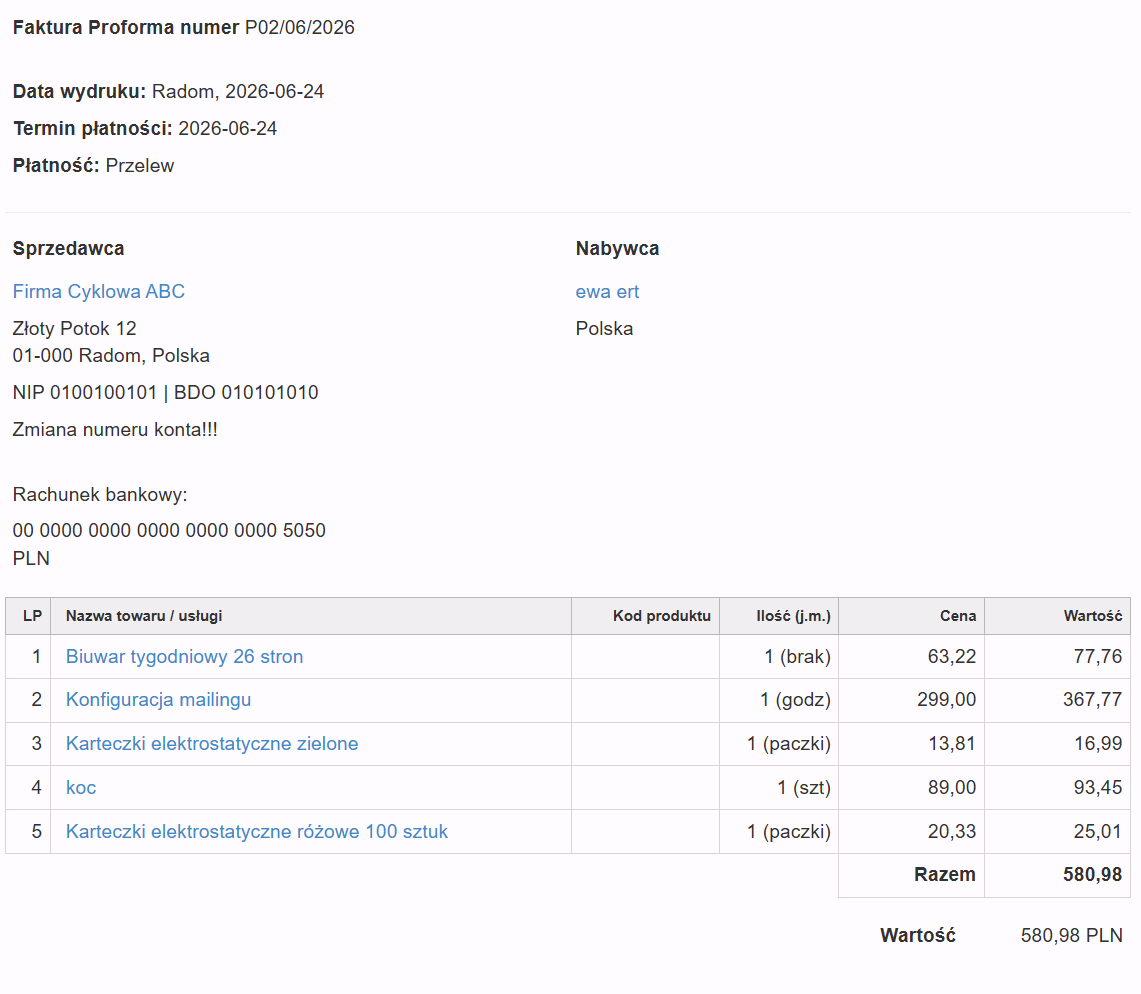Click the print date Radom, 2026-06-24
This screenshot has height=994, width=1141.
[238, 92]
